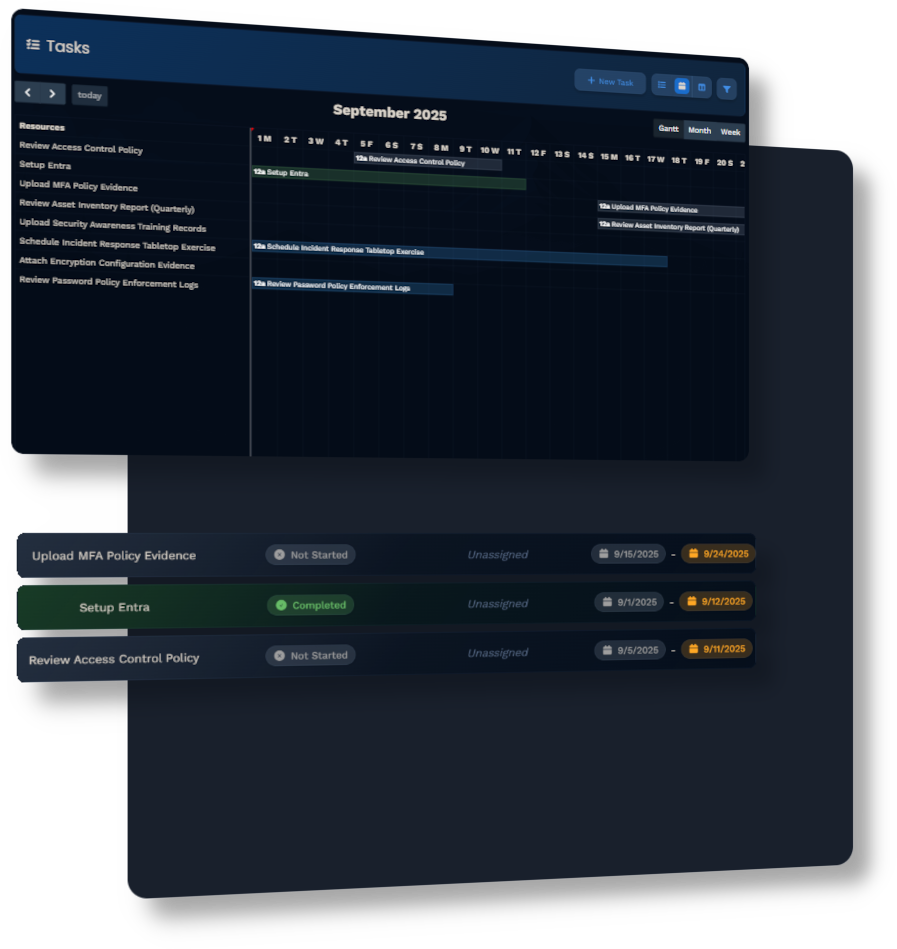
Task: Click Not Started status on Upload MFA row
Action: coord(310,554)
